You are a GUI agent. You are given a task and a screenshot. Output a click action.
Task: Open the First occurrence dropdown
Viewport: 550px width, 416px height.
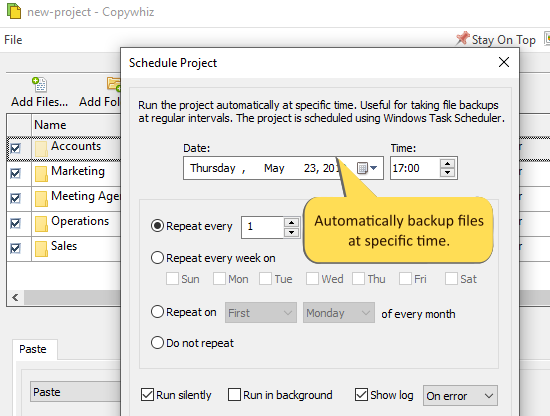click(261, 313)
